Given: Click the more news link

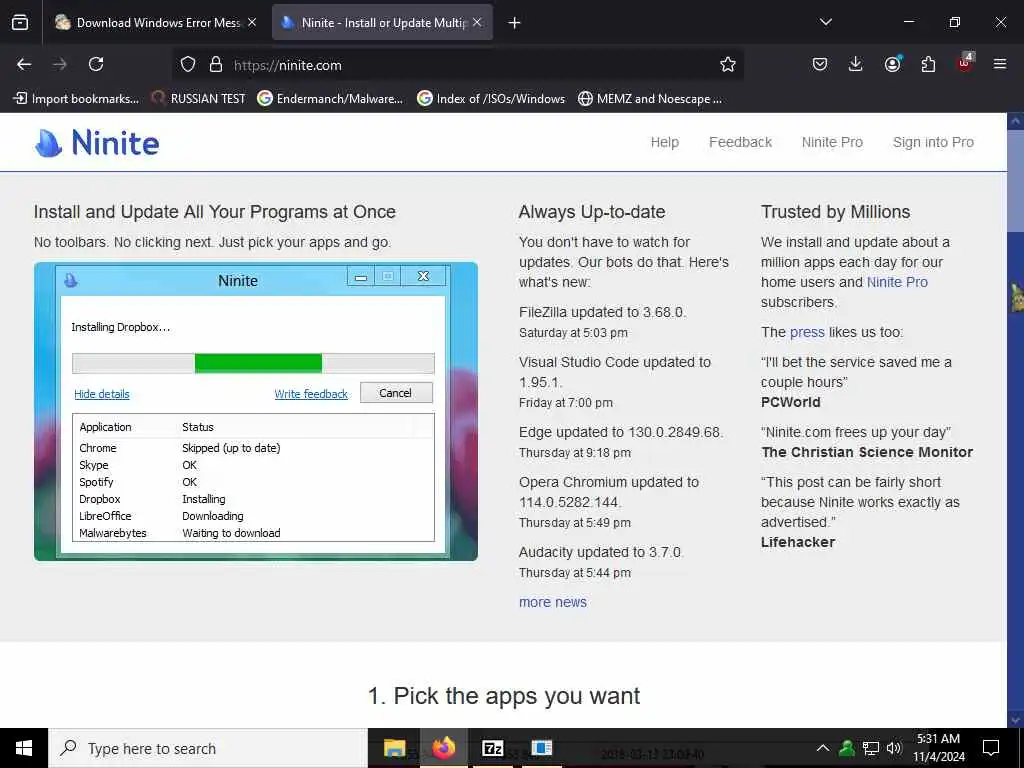Looking at the screenshot, I should 552,602.
